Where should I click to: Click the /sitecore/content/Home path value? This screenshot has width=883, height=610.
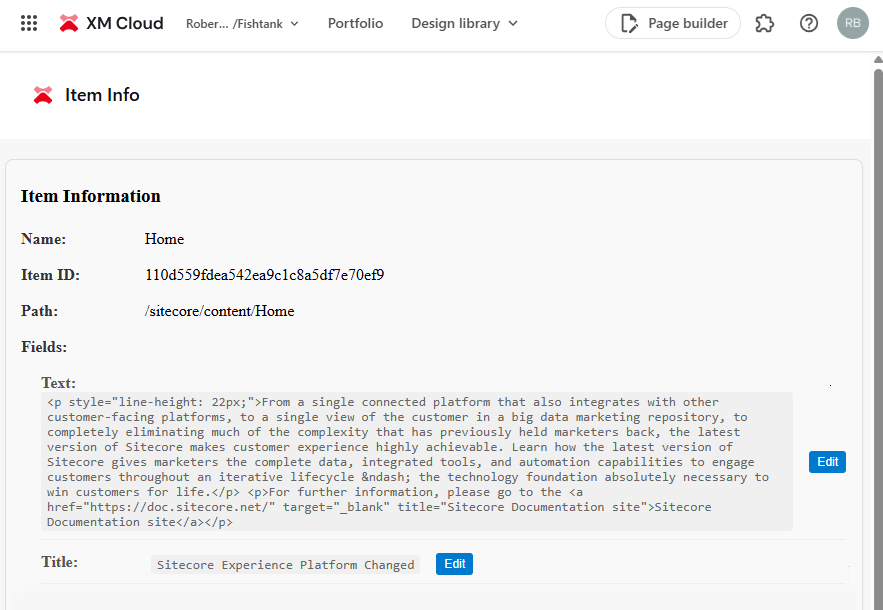click(x=219, y=311)
